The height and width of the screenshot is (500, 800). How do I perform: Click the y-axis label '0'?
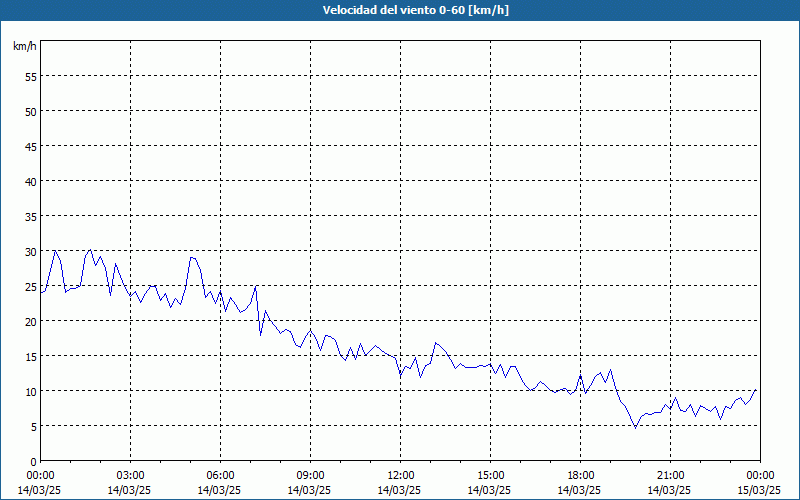coord(34,462)
